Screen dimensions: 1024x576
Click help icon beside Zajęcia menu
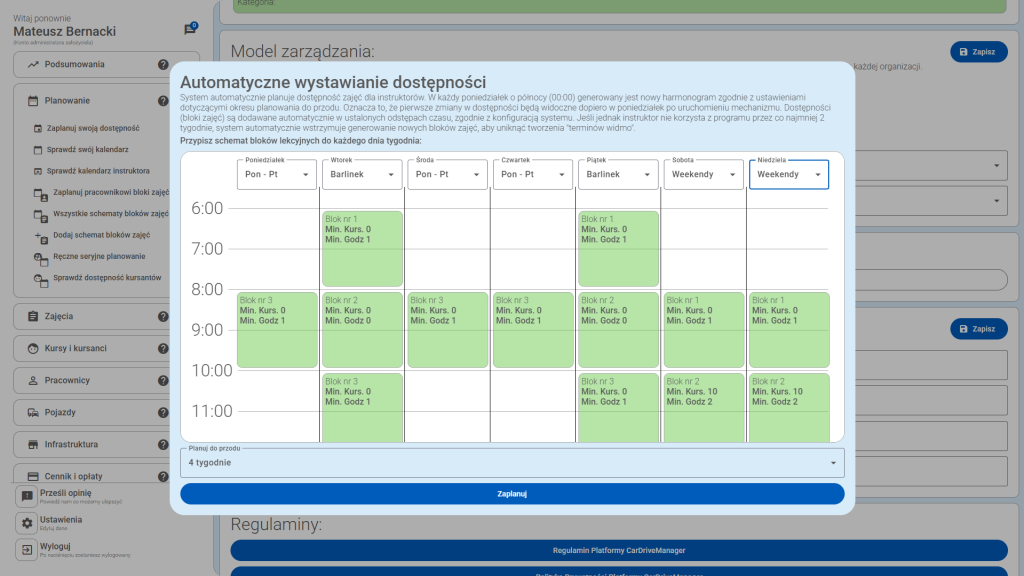click(163, 317)
